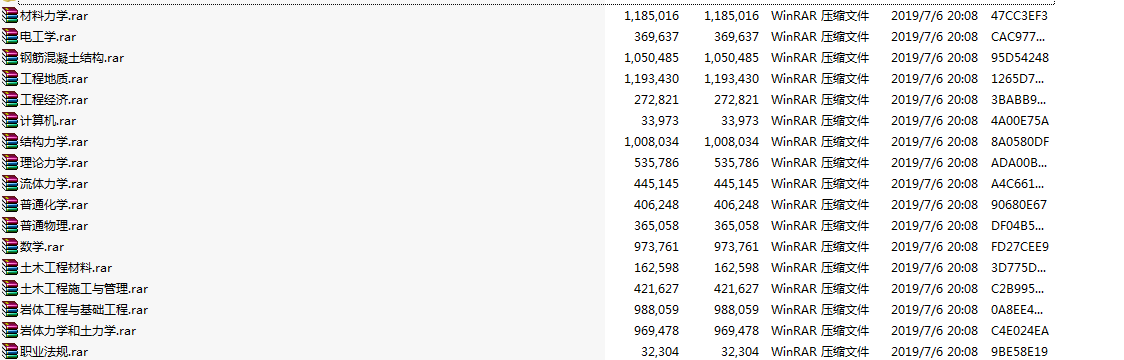Click the 工程地质.rar RAR icon
This screenshot has width=1124, height=360.
pos(10,78)
